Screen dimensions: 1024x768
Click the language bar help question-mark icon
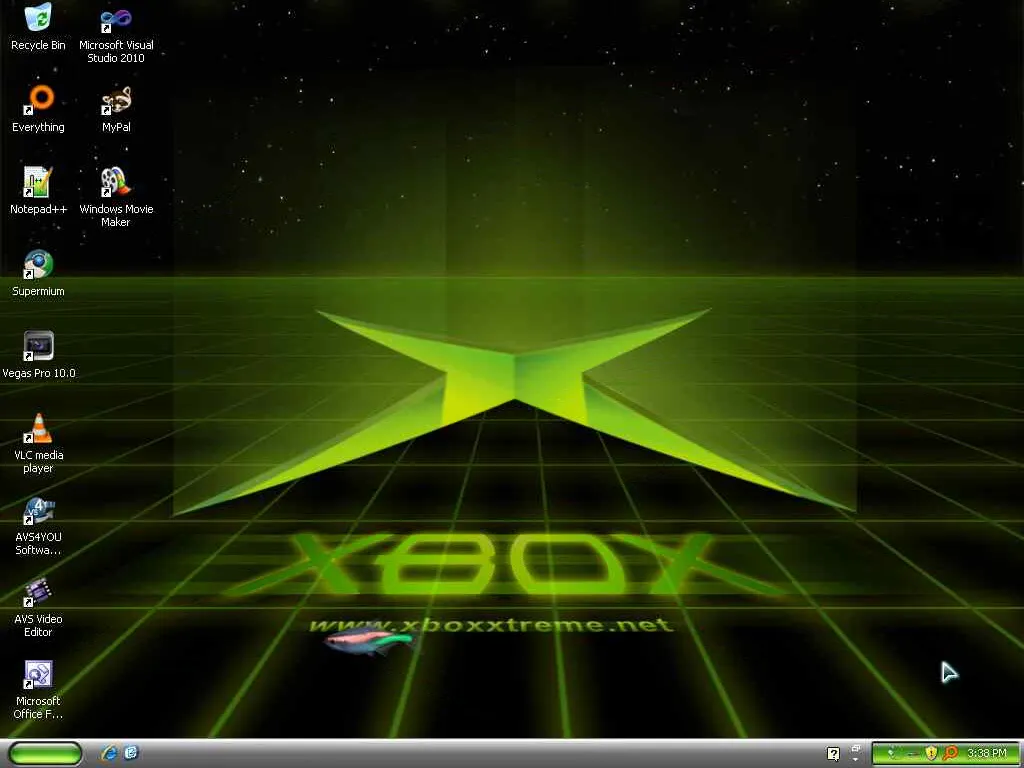[833, 754]
